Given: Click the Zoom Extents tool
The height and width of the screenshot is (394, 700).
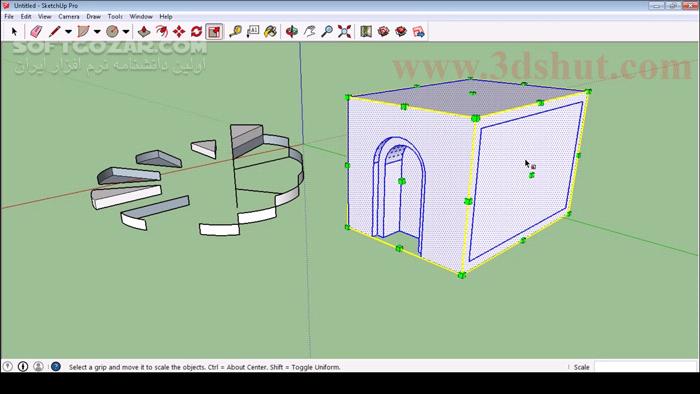Looking at the screenshot, I should coord(345,32).
